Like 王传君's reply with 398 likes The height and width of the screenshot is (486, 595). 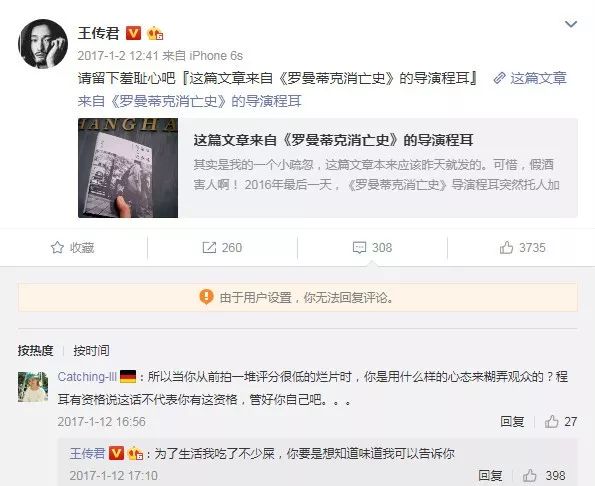pos(544,475)
